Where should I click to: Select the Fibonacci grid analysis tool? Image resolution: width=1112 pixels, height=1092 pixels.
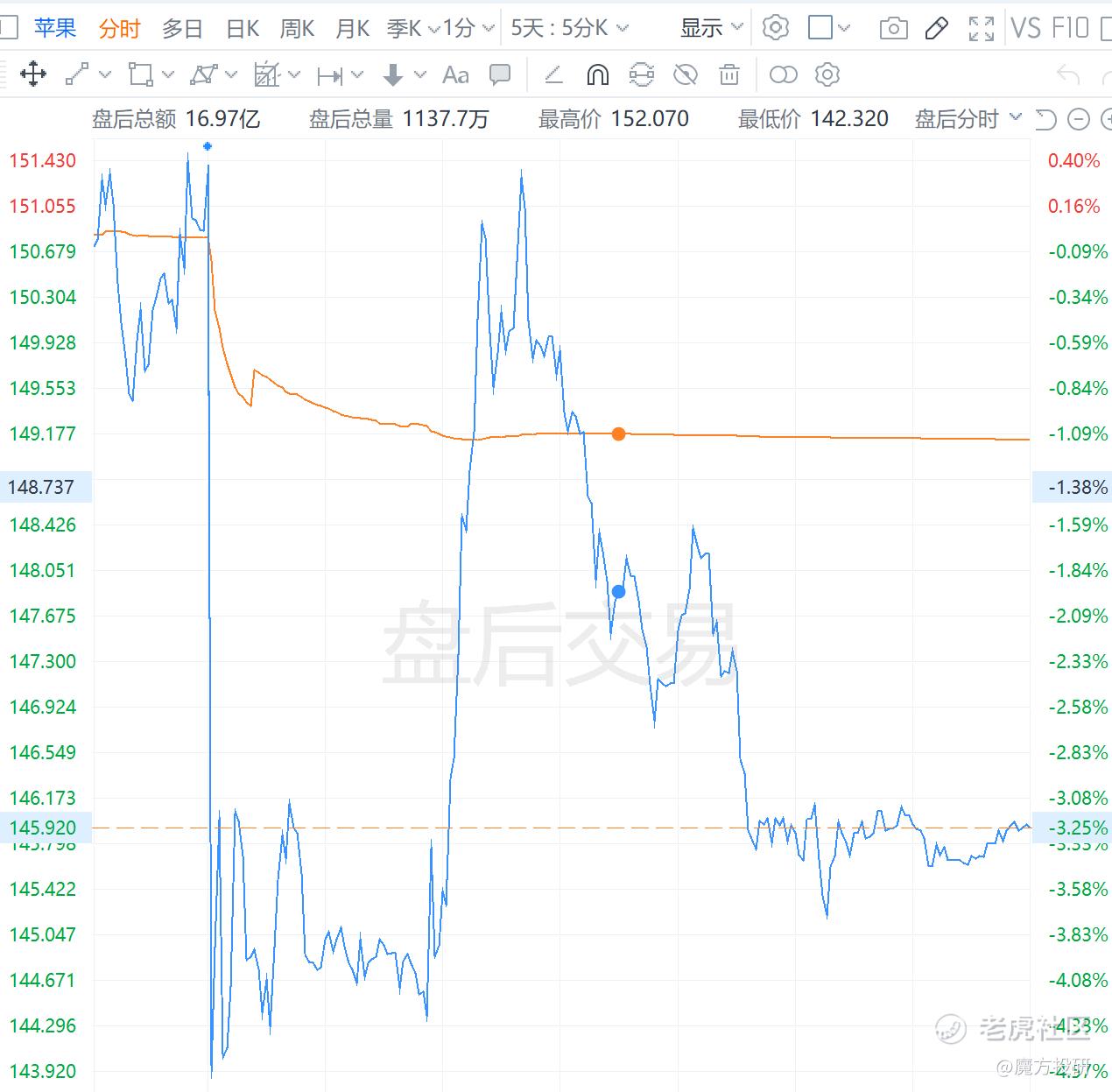pos(267,74)
